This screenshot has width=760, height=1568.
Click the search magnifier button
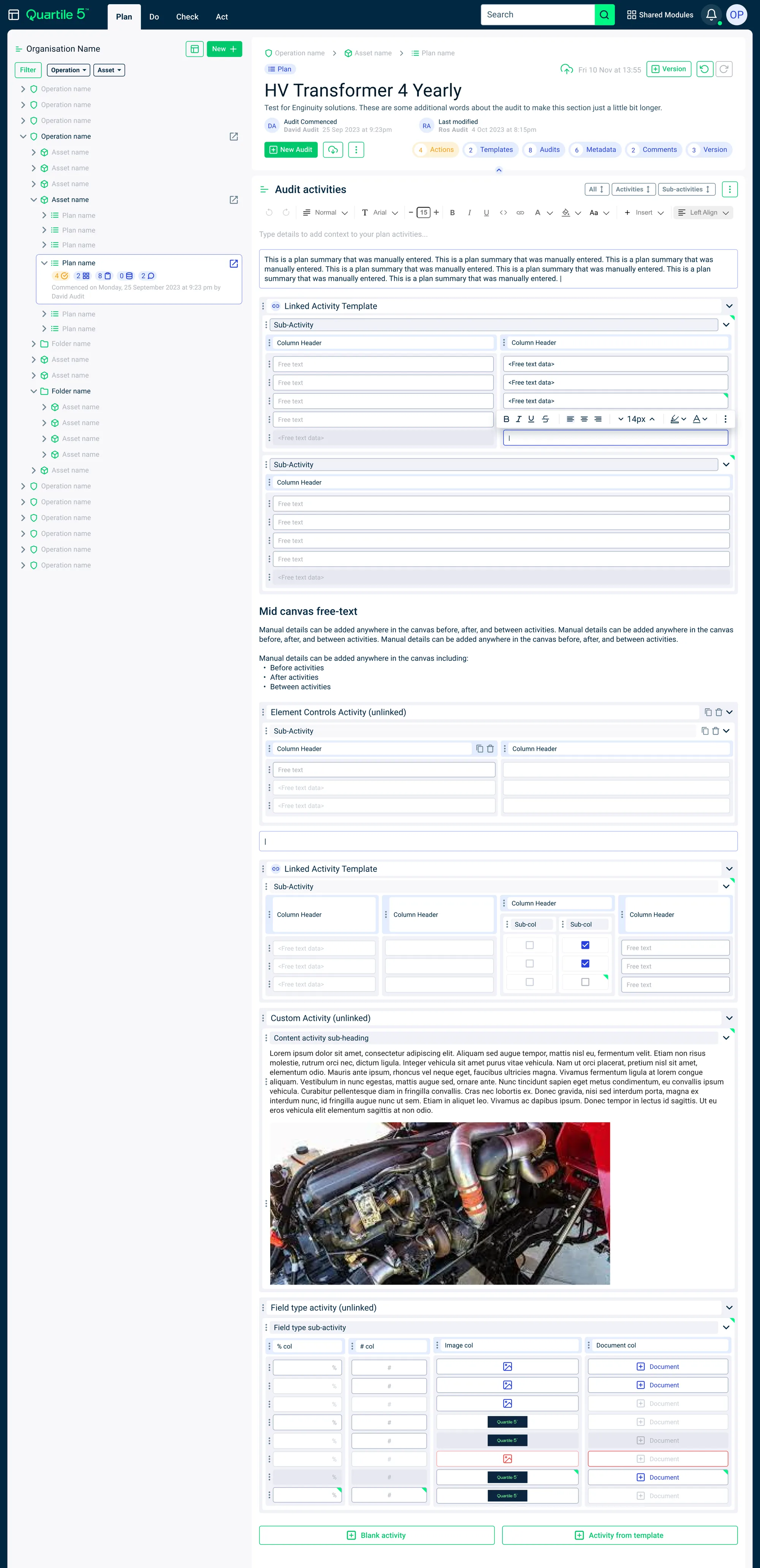[x=604, y=14]
